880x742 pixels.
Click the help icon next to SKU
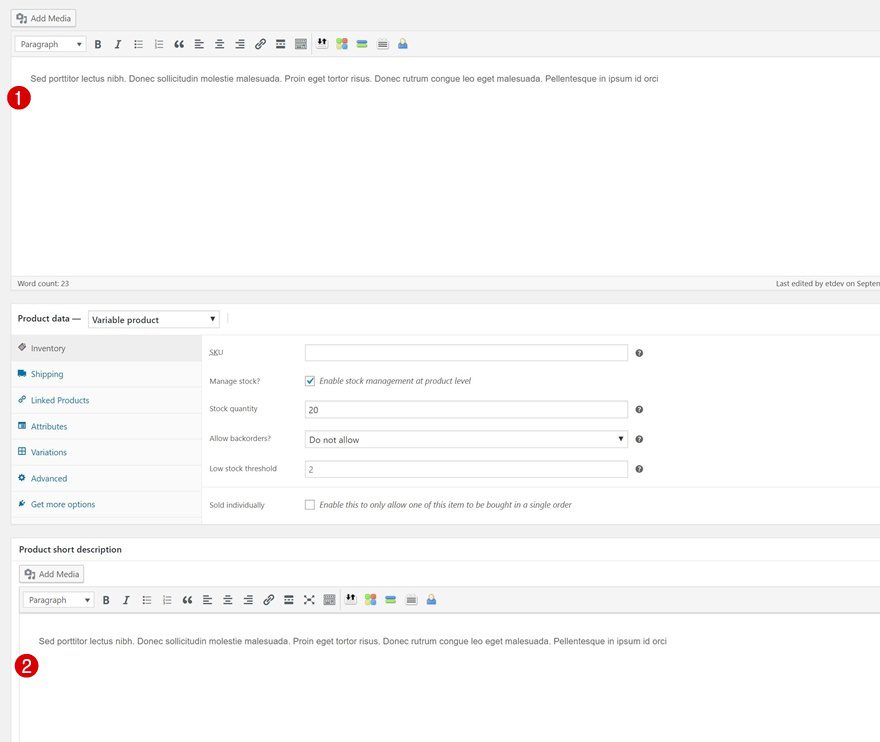click(639, 353)
